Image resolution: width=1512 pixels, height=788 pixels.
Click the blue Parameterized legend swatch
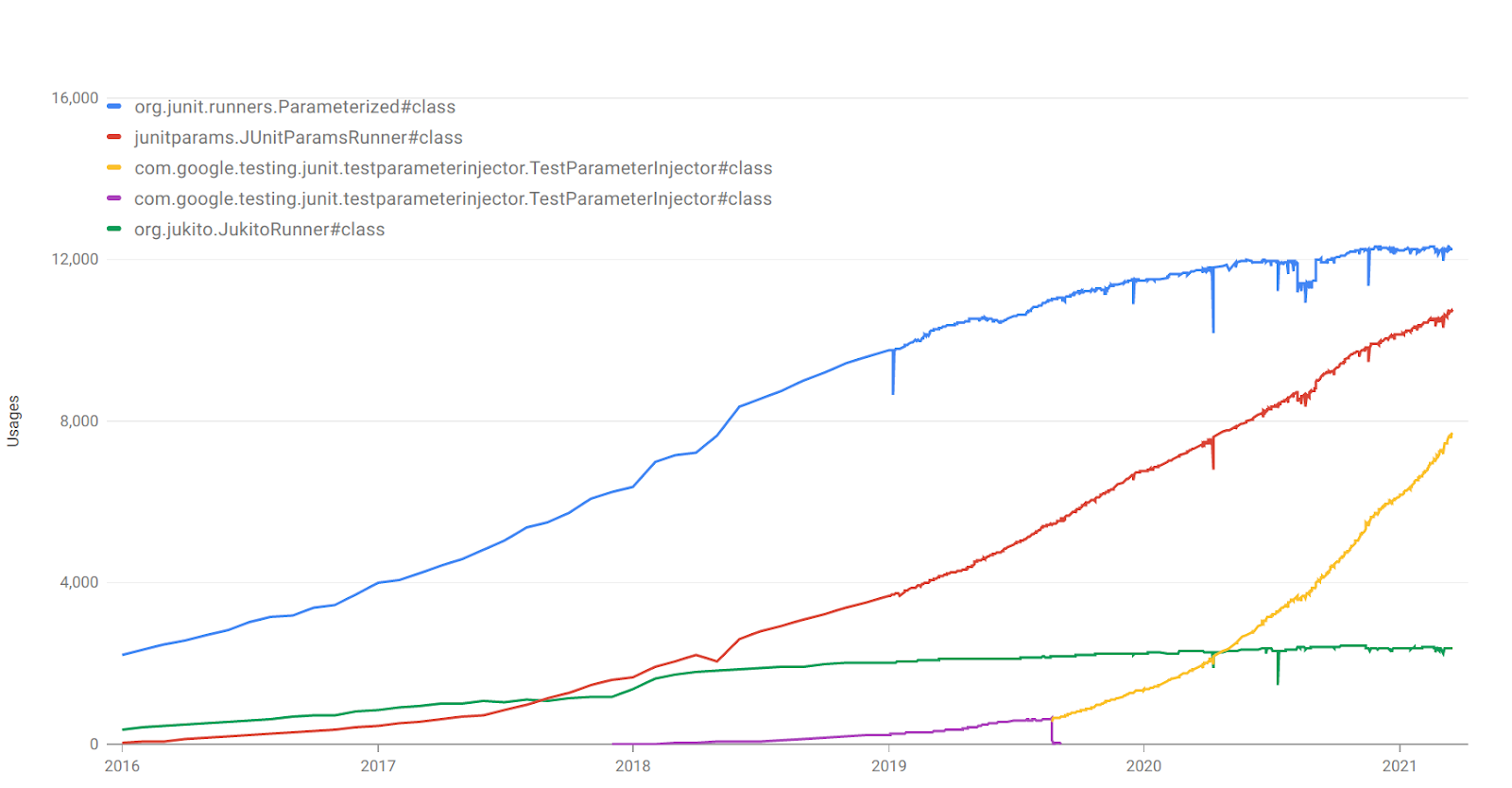114,107
